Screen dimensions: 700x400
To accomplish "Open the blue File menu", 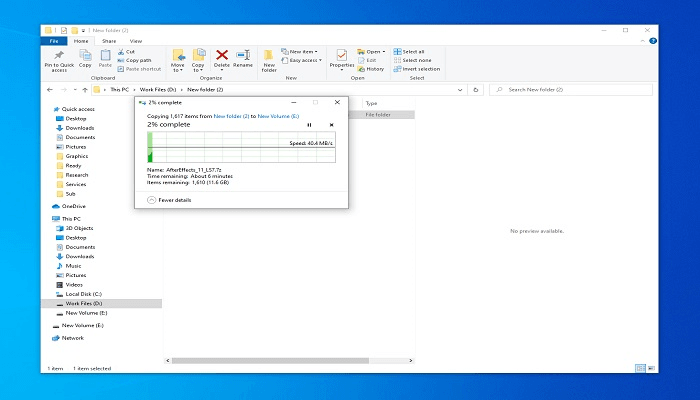I will [x=55, y=41].
